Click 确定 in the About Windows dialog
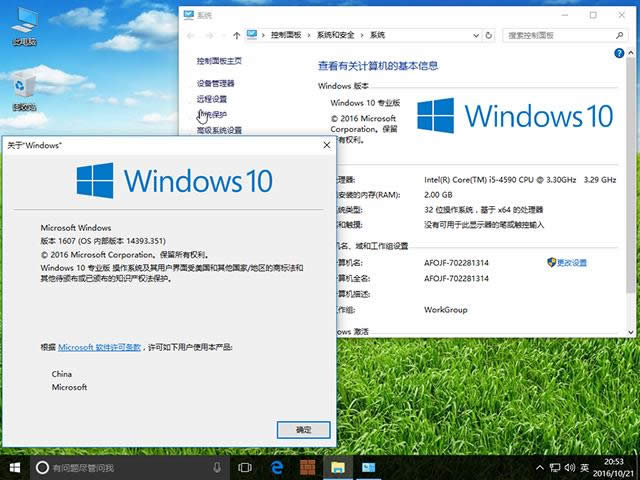Viewport: 640px width, 480px height. click(303, 429)
